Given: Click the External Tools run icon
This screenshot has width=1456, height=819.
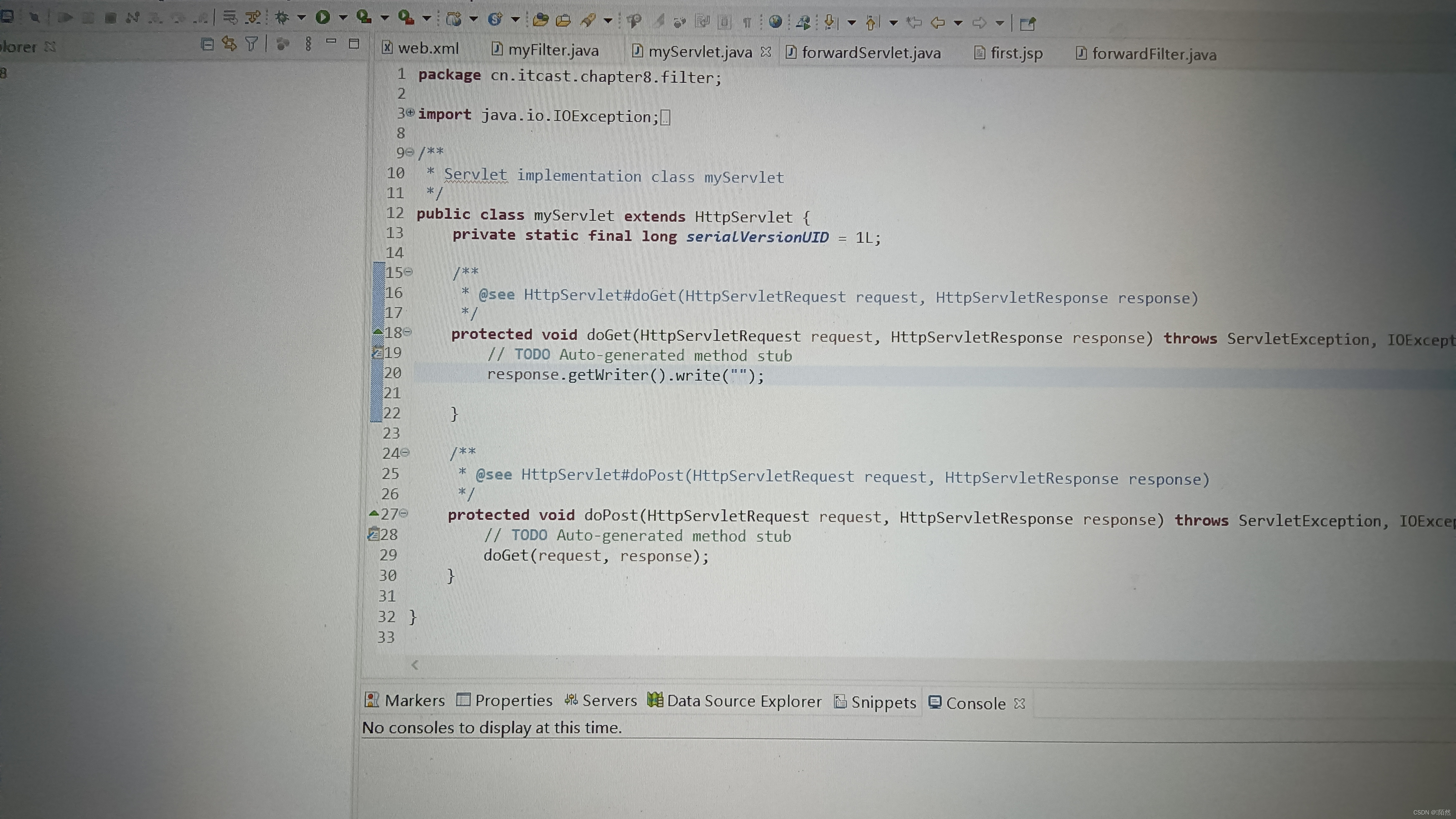Looking at the screenshot, I should (406, 18).
